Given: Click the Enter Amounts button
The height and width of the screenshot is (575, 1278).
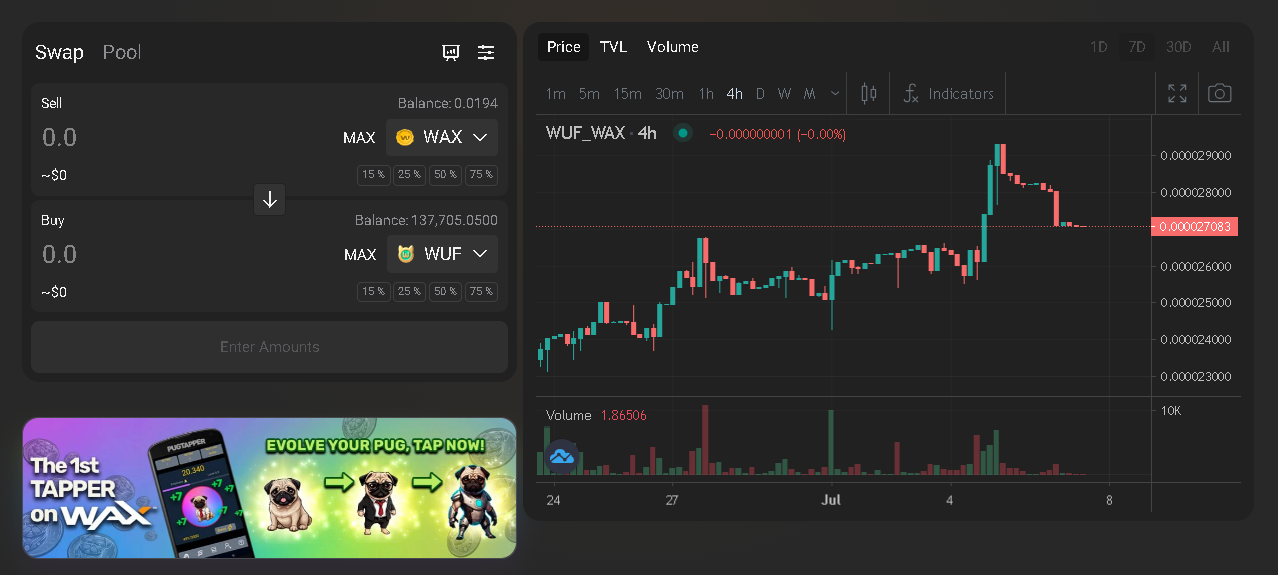Looking at the screenshot, I should (x=270, y=347).
